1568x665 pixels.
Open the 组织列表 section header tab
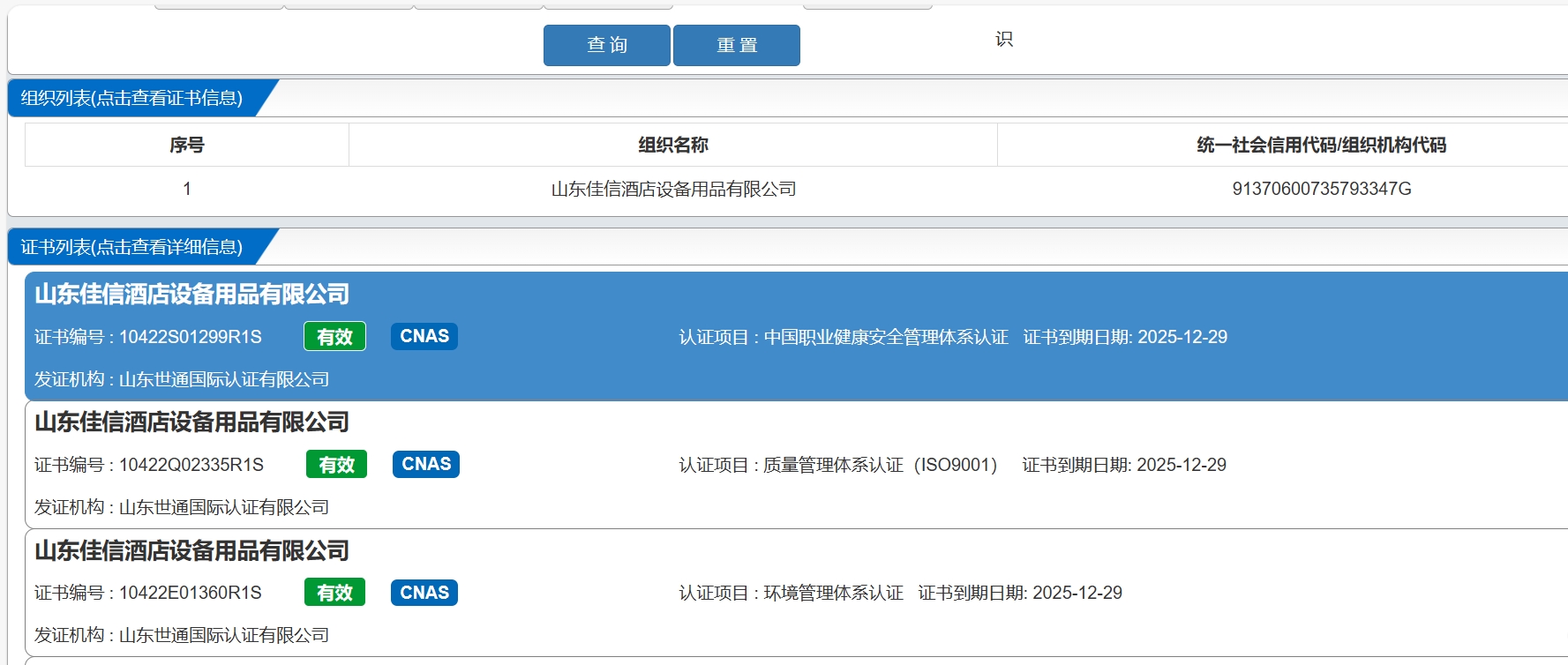pos(132,98)
